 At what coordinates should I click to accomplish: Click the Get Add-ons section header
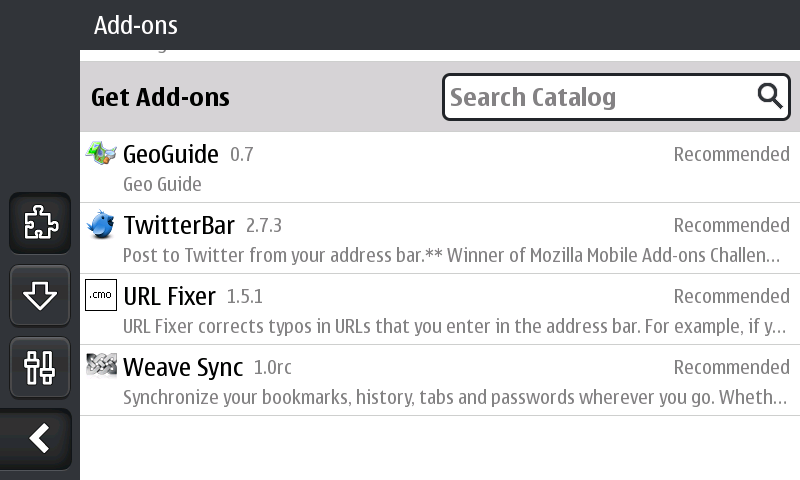click(x=161, y=97)
